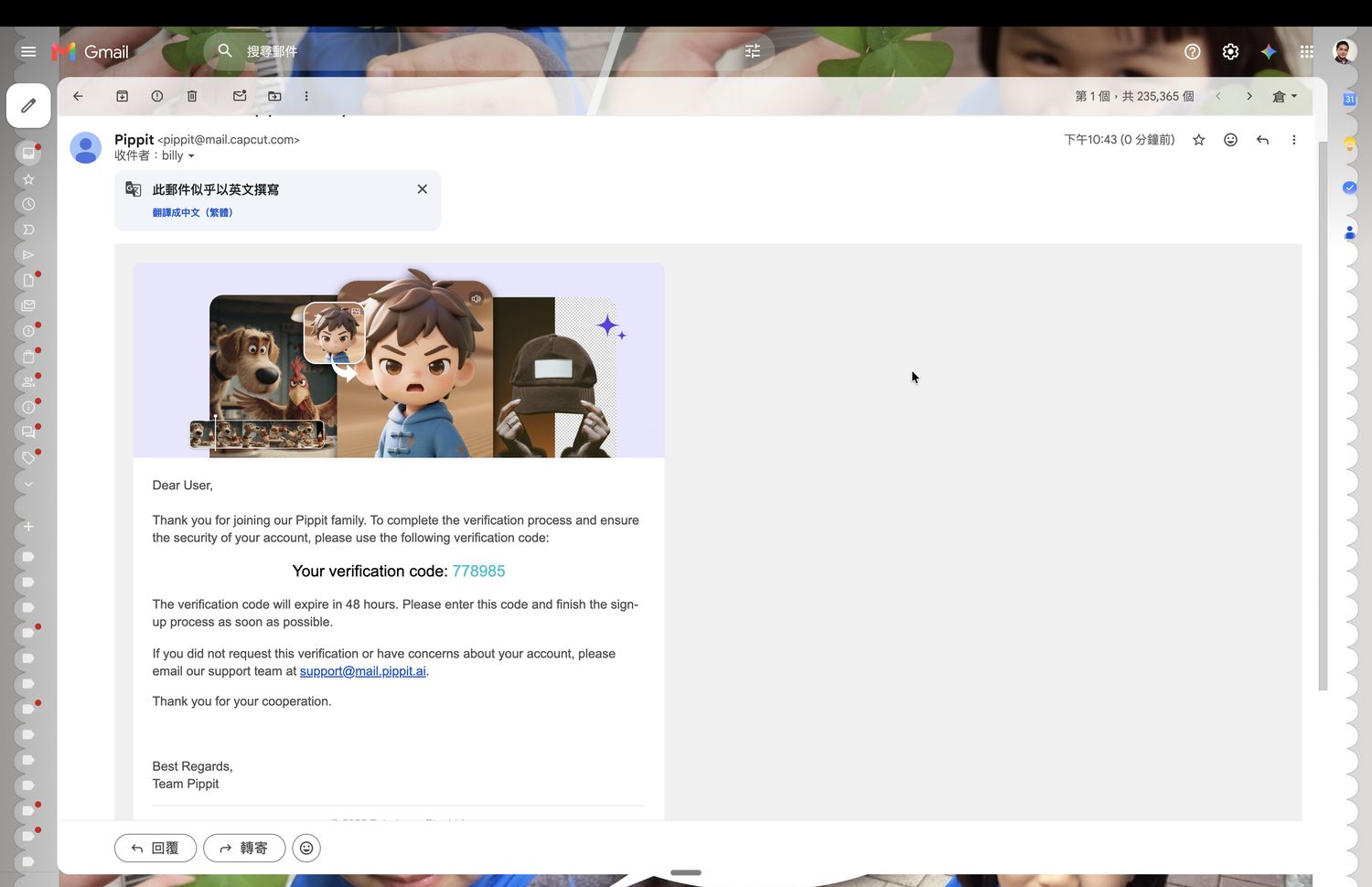Open Google Calendar side panel

pyautogui.click(x=1349, y=99)
